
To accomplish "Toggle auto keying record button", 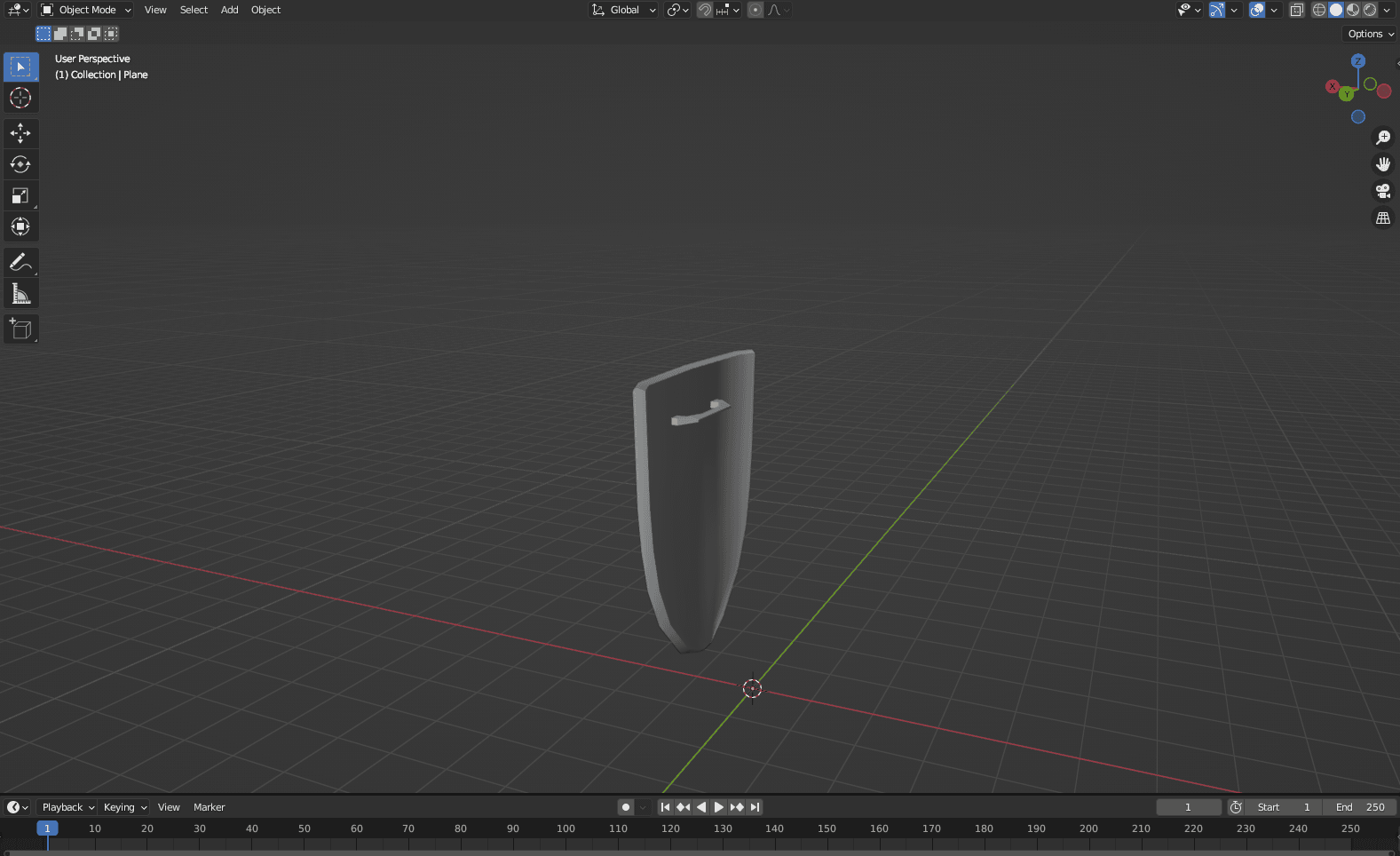I will [626, 807].
